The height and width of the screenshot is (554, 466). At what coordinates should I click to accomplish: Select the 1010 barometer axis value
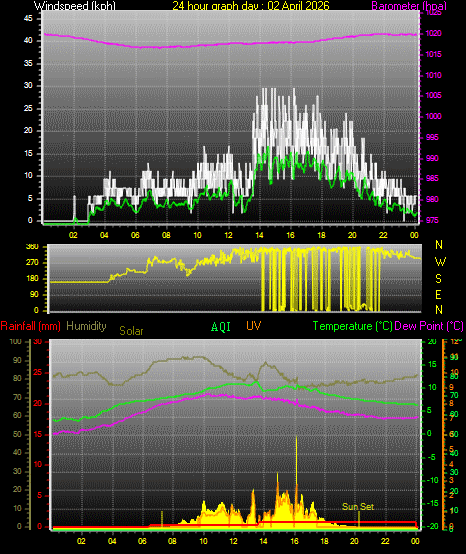tap(433, 75)
